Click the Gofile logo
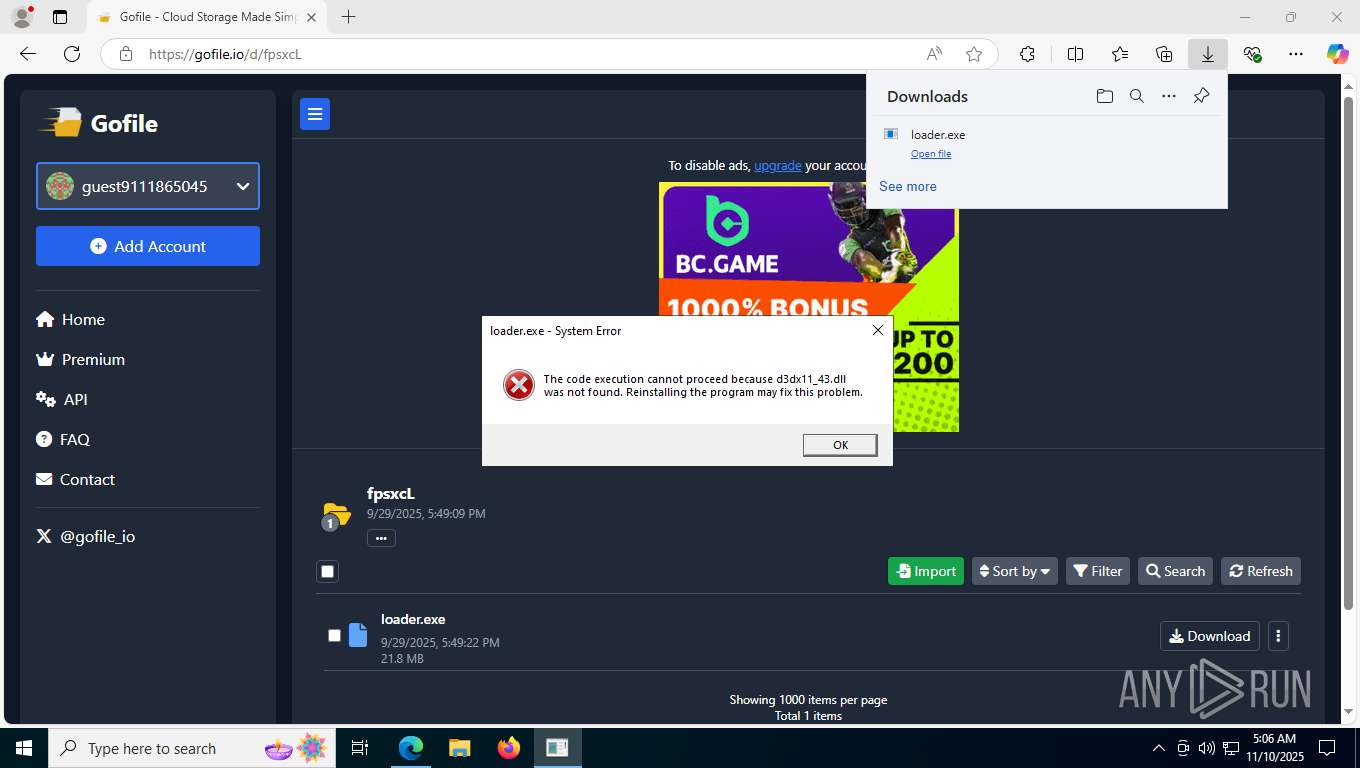The image size is (1360, 768). pyautogui.click(x=98, y=123)
